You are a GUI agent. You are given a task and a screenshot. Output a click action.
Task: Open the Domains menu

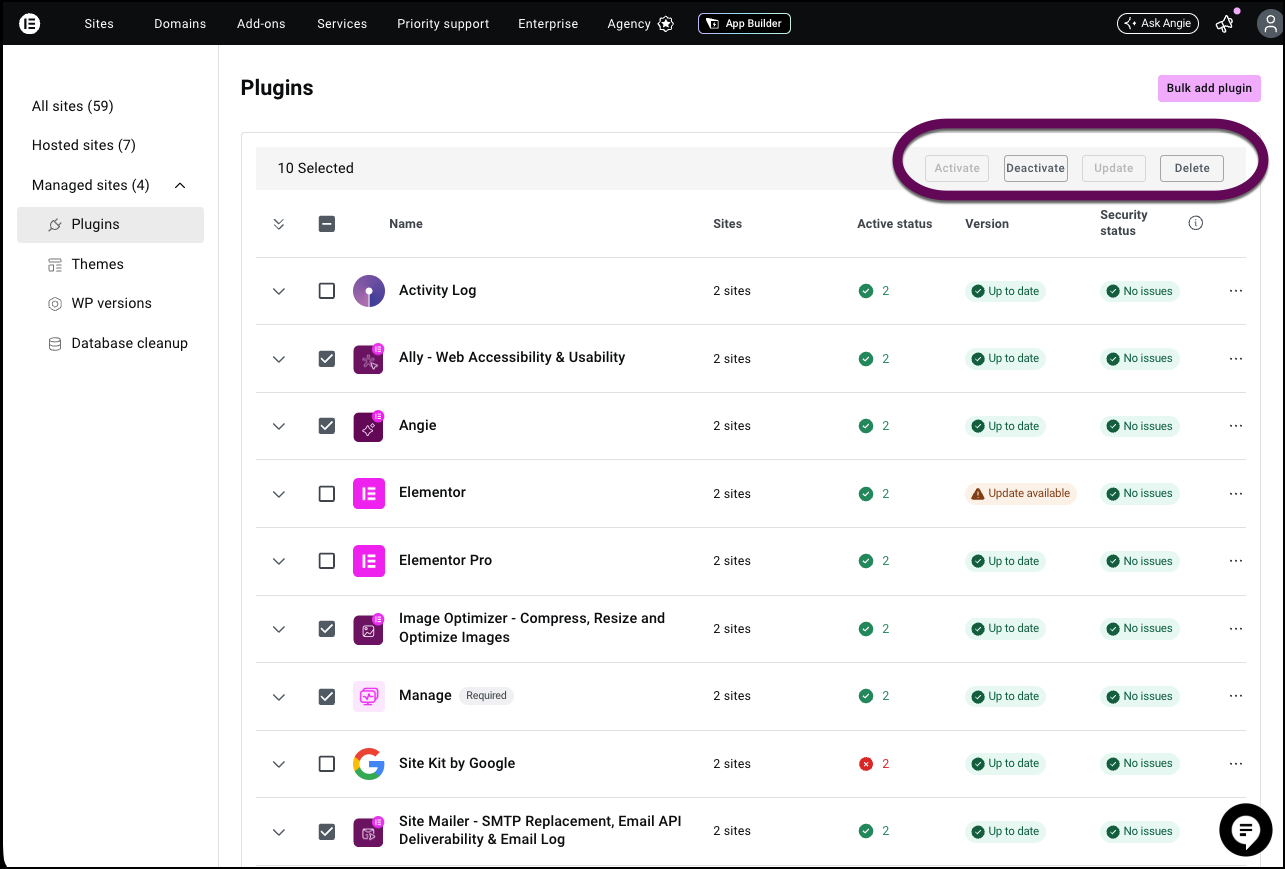(180, 24)
